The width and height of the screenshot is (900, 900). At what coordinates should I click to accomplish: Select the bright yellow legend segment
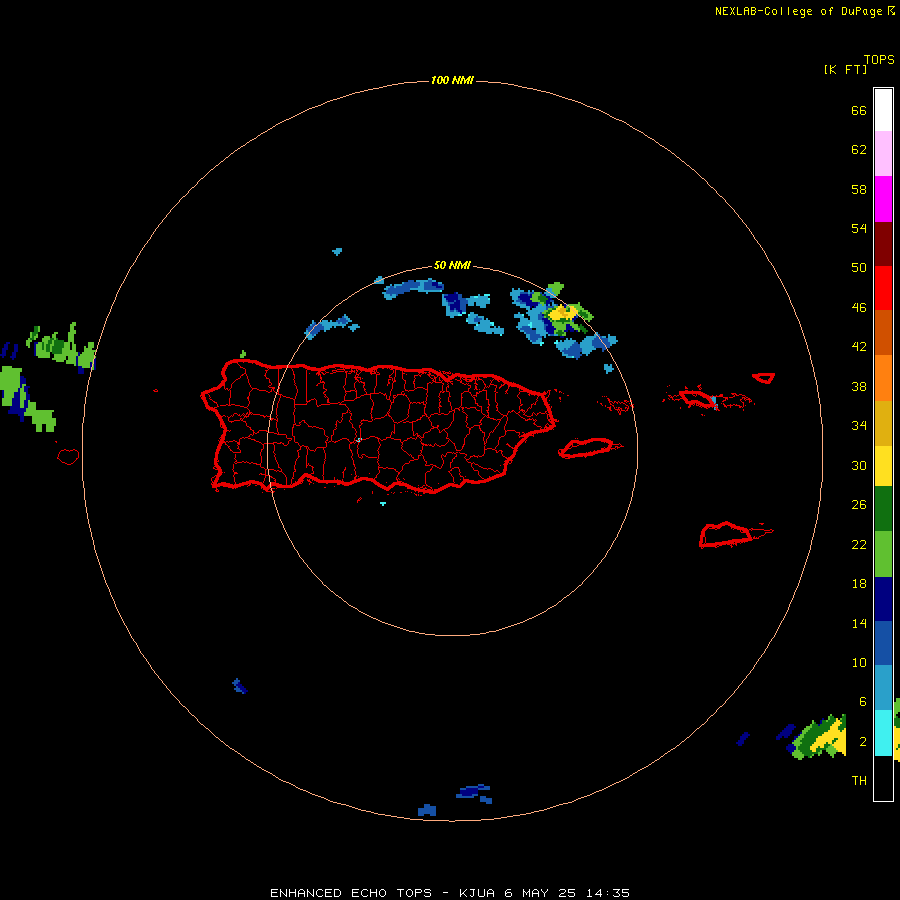point(883,466)
